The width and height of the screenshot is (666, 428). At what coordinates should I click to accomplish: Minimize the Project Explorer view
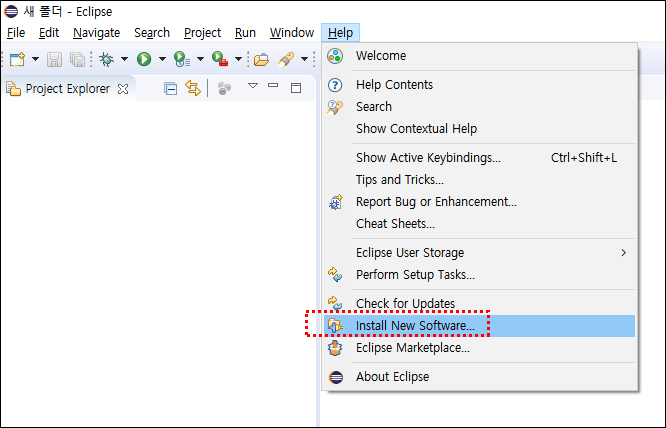[x=273, y=85]
